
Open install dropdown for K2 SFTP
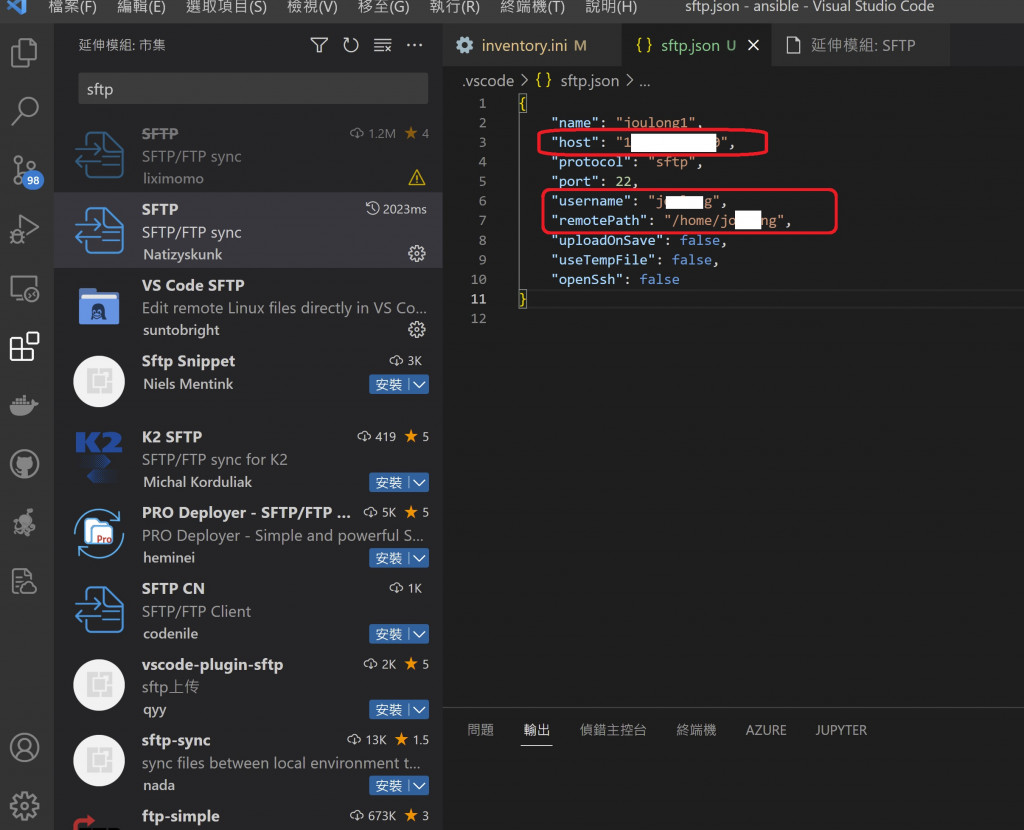[x=419, y=483]
